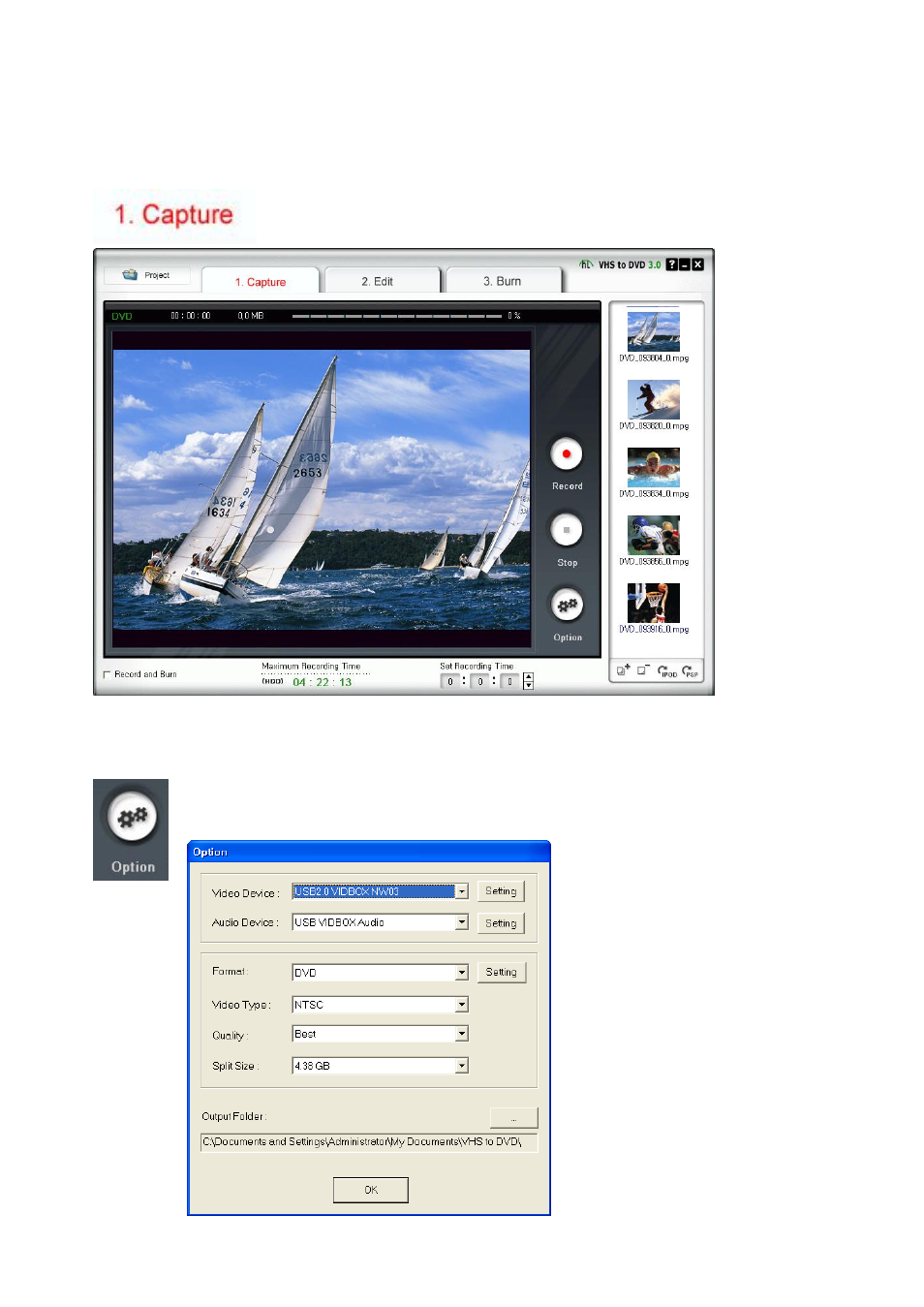Click the 0.0 MB size readout
This screenshot has height=1307, width=924.
pyautogui.click(x=251, y=316)
